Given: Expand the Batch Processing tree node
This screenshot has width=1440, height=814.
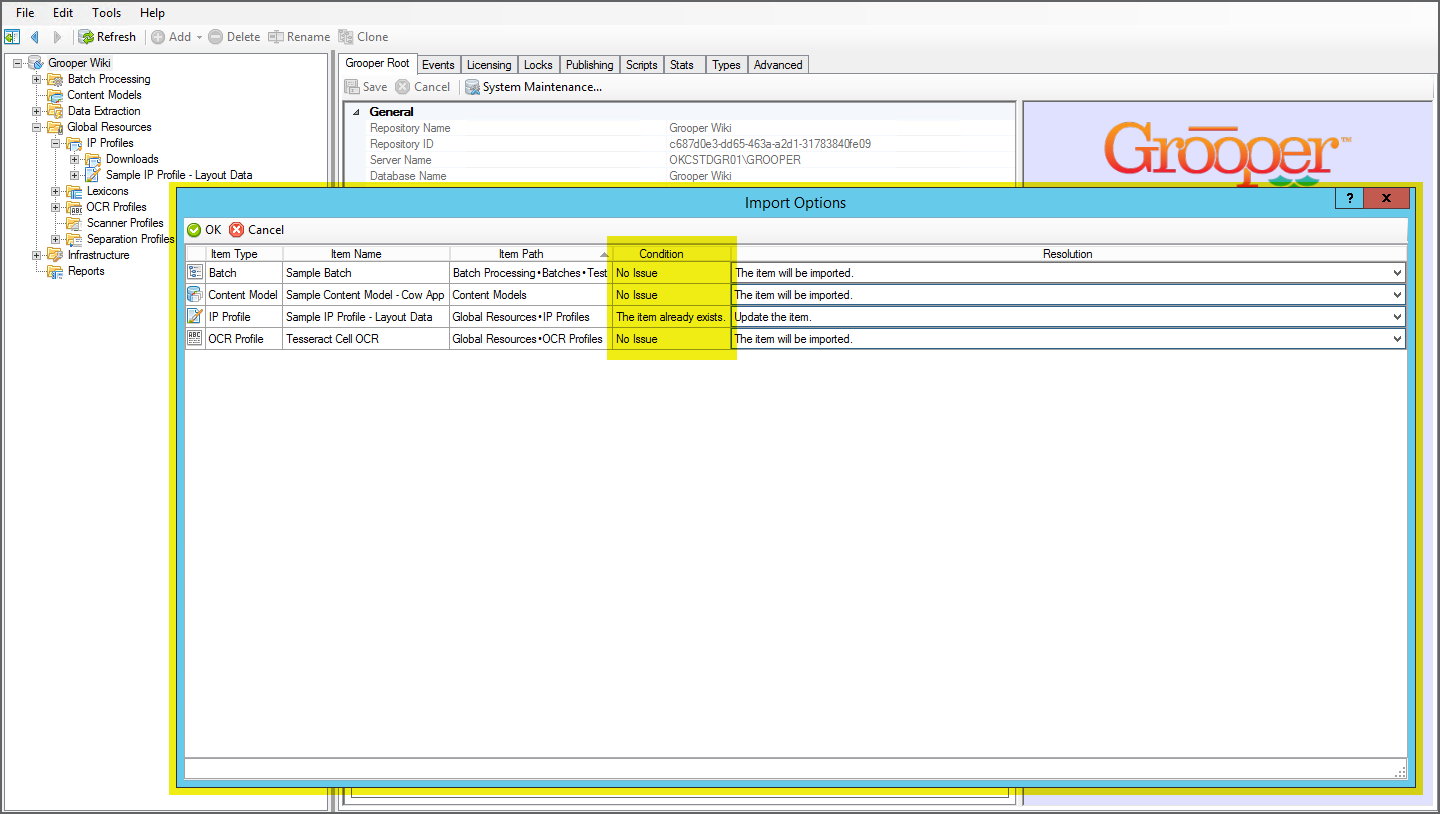Looking at the screenshot, I should 37,79.
